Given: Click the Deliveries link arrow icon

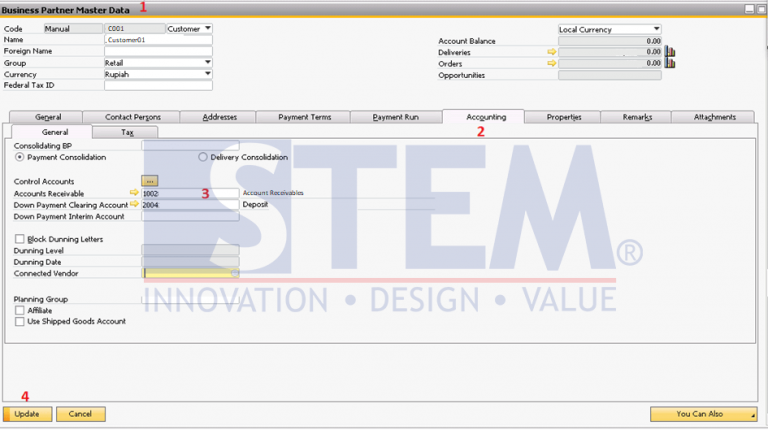Looking at the screenshot, I should click(551, 52).
